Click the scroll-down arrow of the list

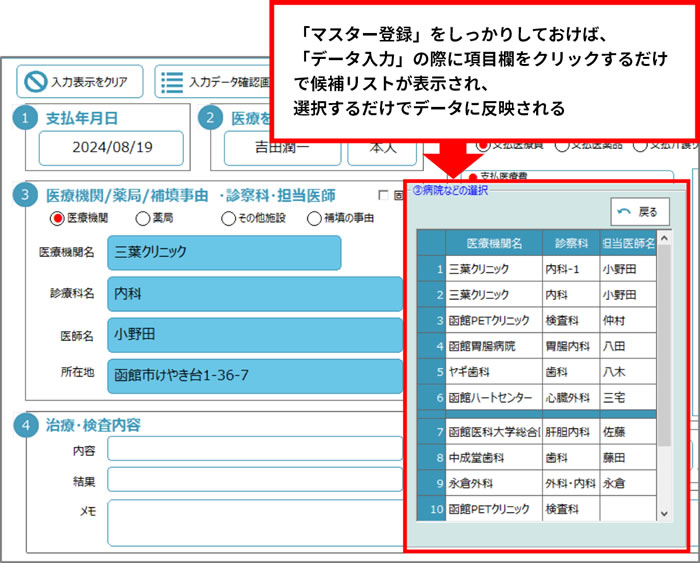pos(664,513)
